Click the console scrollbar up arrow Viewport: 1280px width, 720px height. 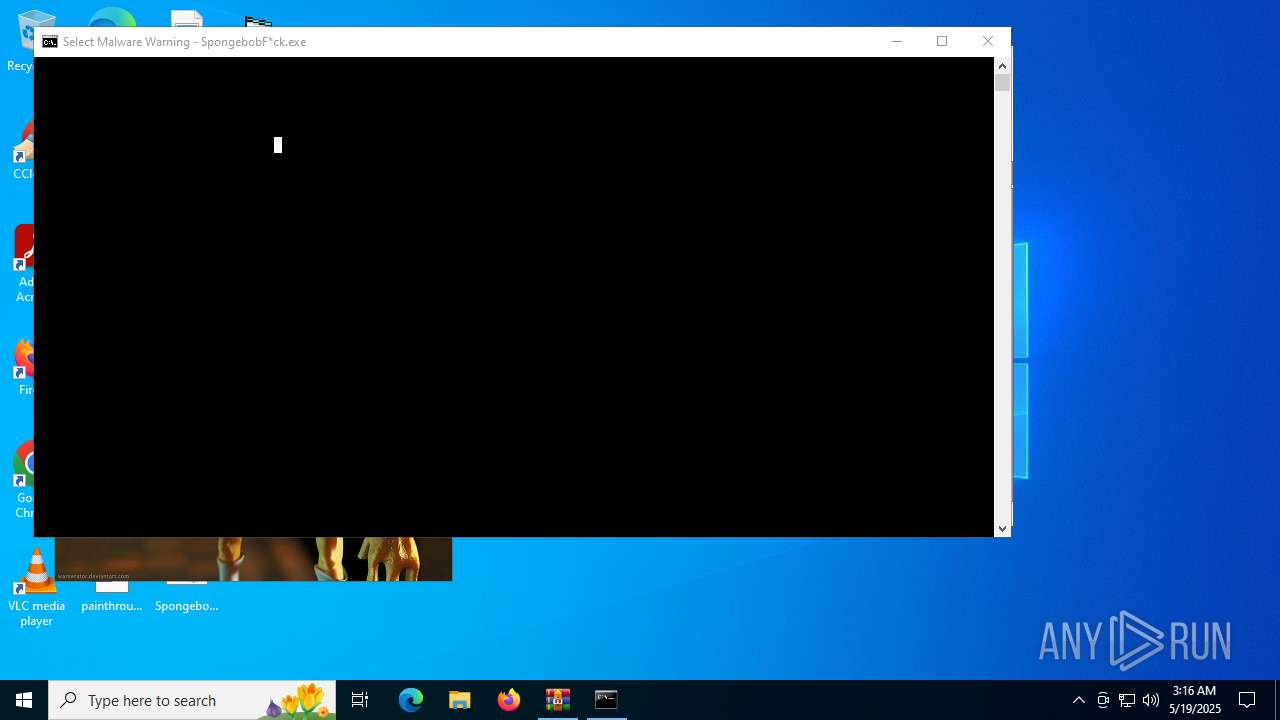(1002, 66)
